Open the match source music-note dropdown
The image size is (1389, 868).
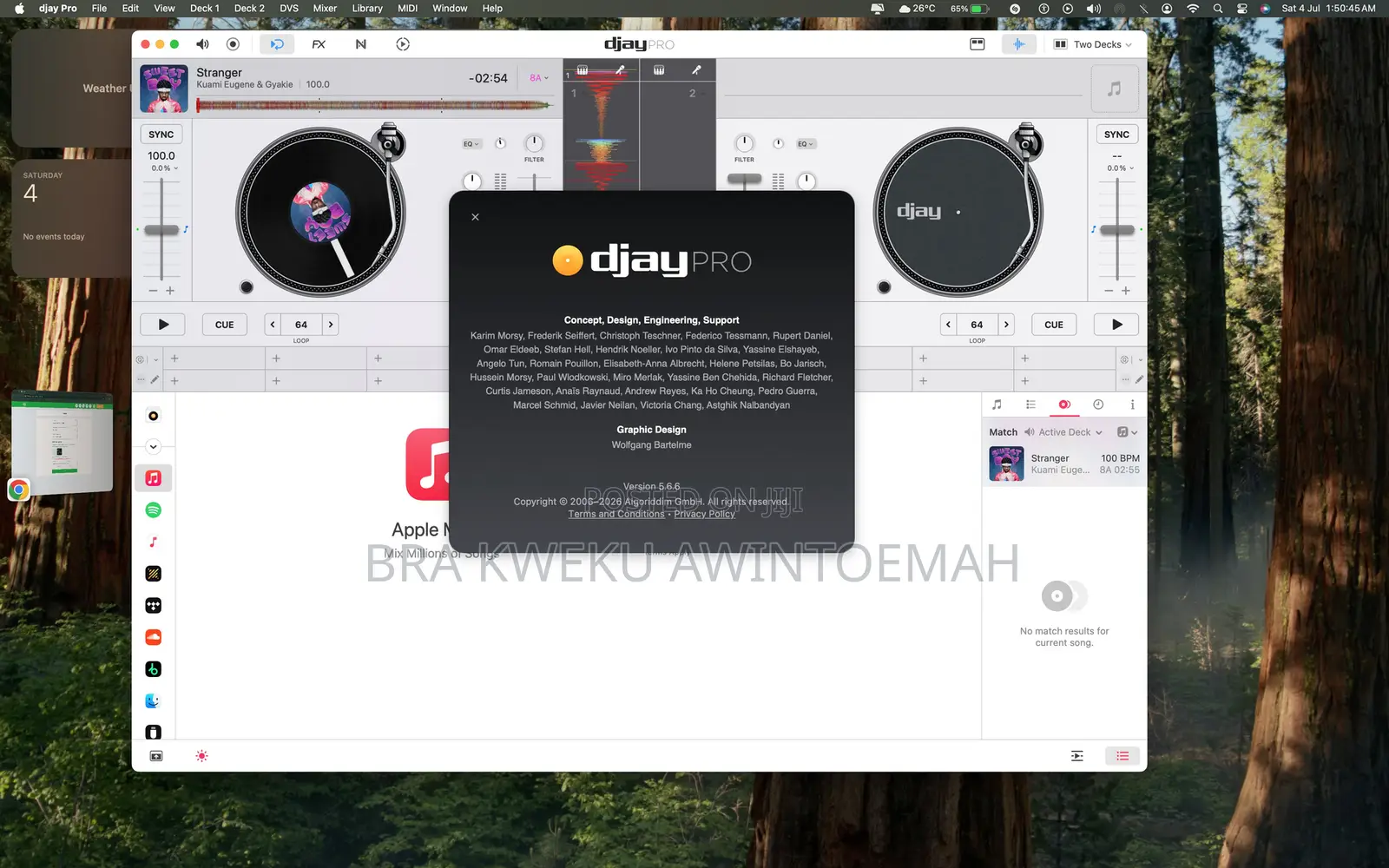click(1127, 432)
